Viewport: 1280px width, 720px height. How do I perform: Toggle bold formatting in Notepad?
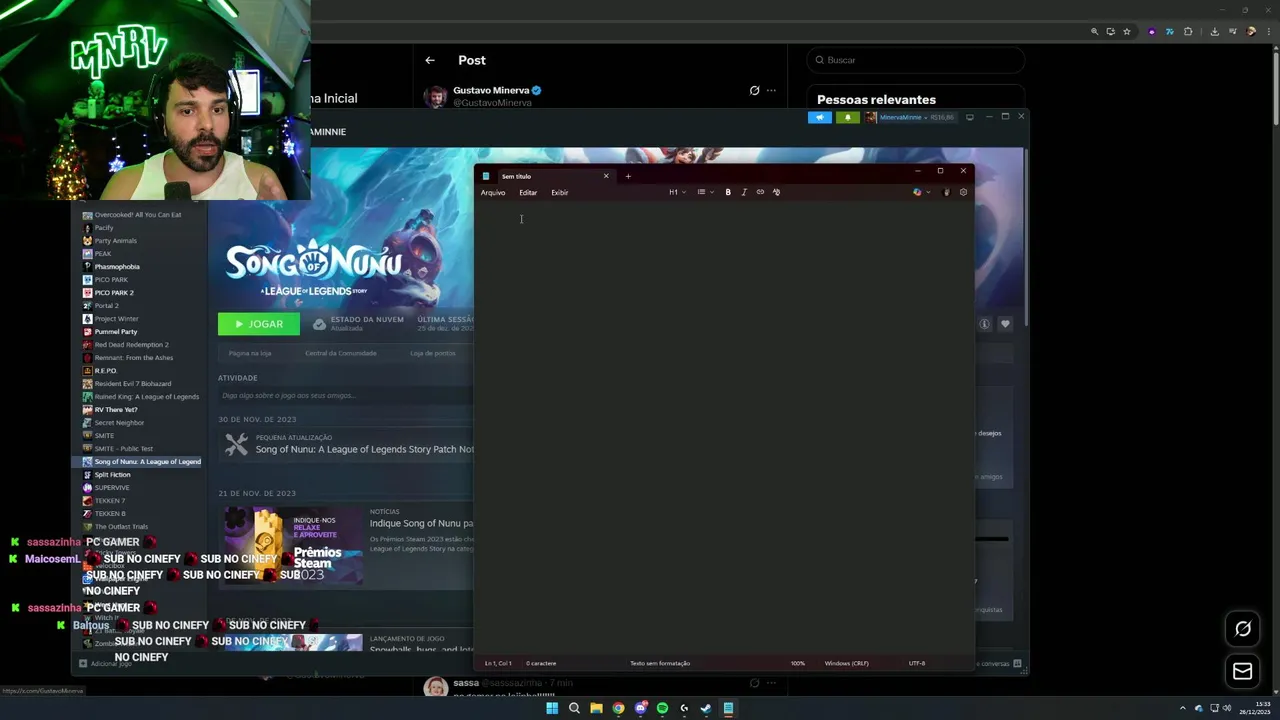[728, 192]
